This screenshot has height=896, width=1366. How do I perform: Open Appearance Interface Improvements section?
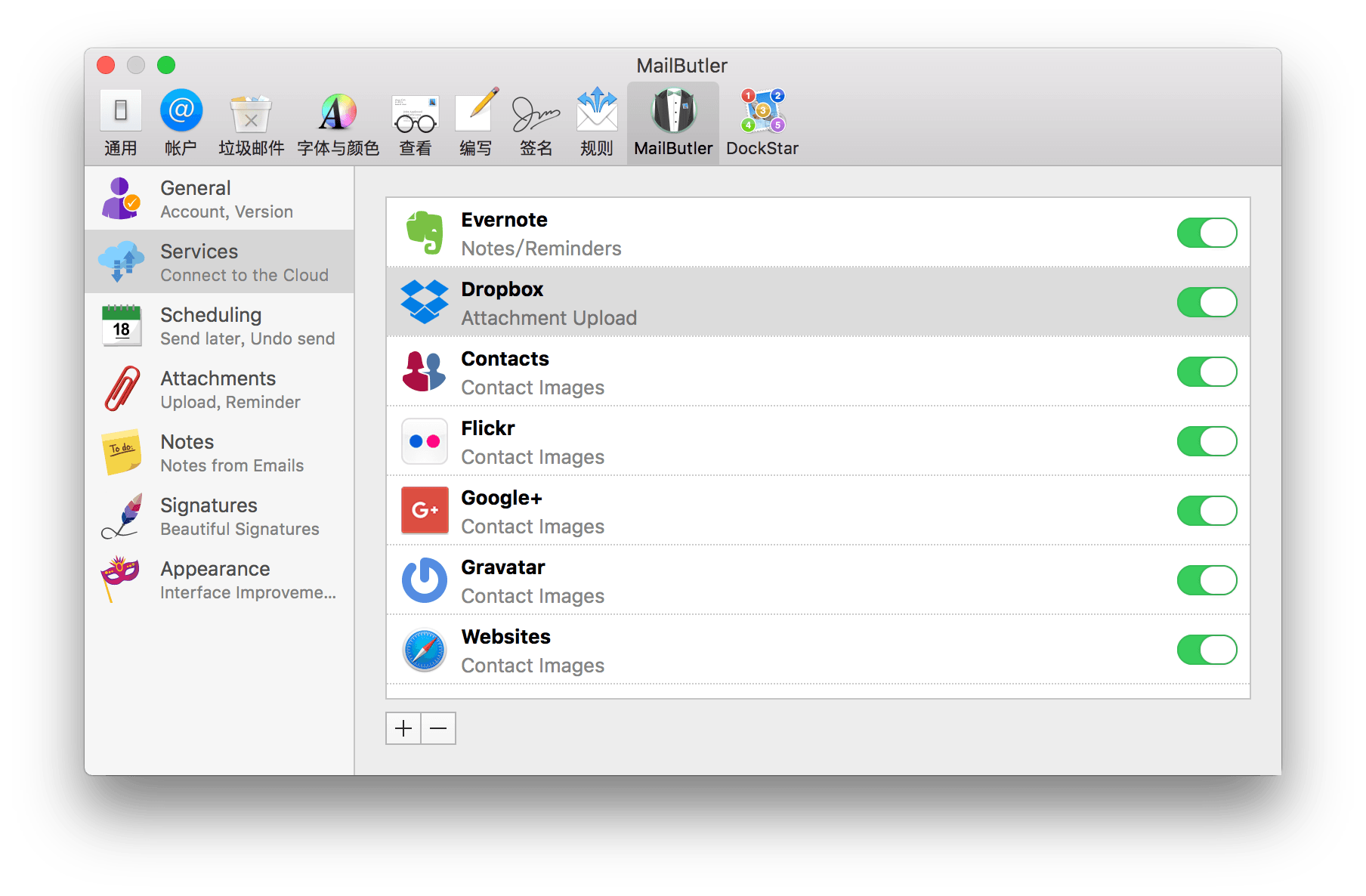point(219,579)
